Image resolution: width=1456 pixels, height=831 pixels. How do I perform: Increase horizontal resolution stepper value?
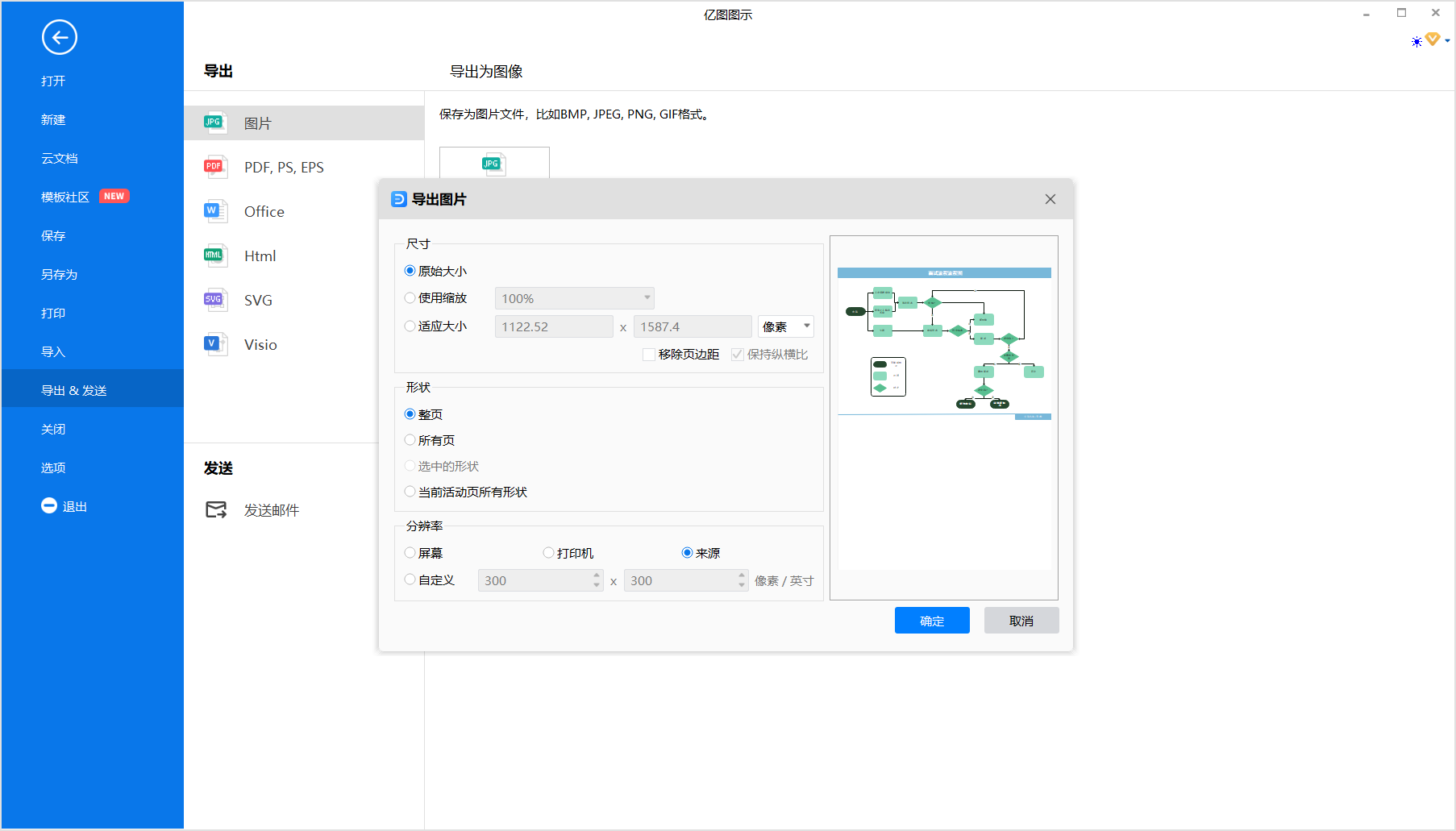[597, 575]
